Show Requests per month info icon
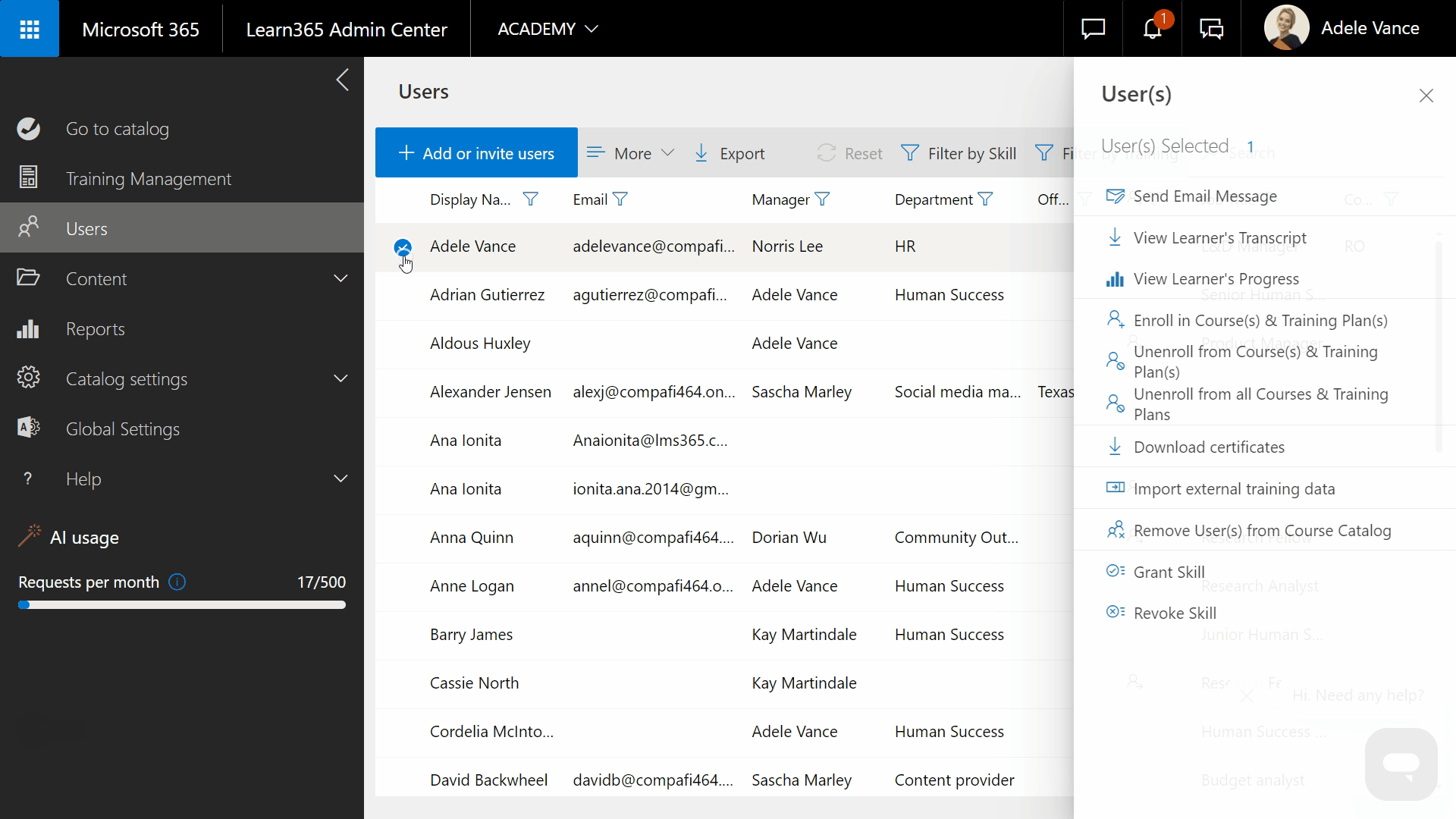Viewport: 1456px width, 819px height. pos(177,582)
